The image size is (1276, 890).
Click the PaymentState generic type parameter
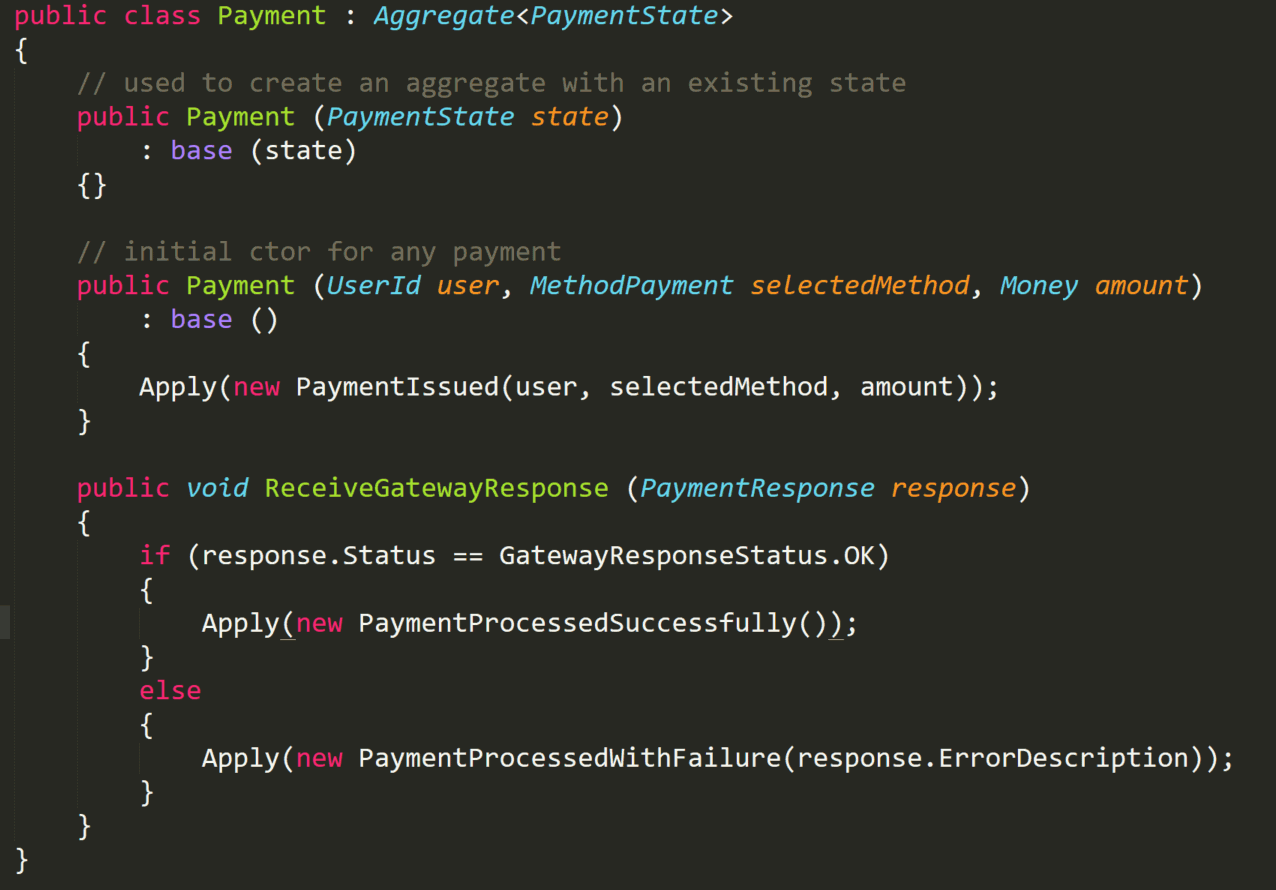click(622, 16)
